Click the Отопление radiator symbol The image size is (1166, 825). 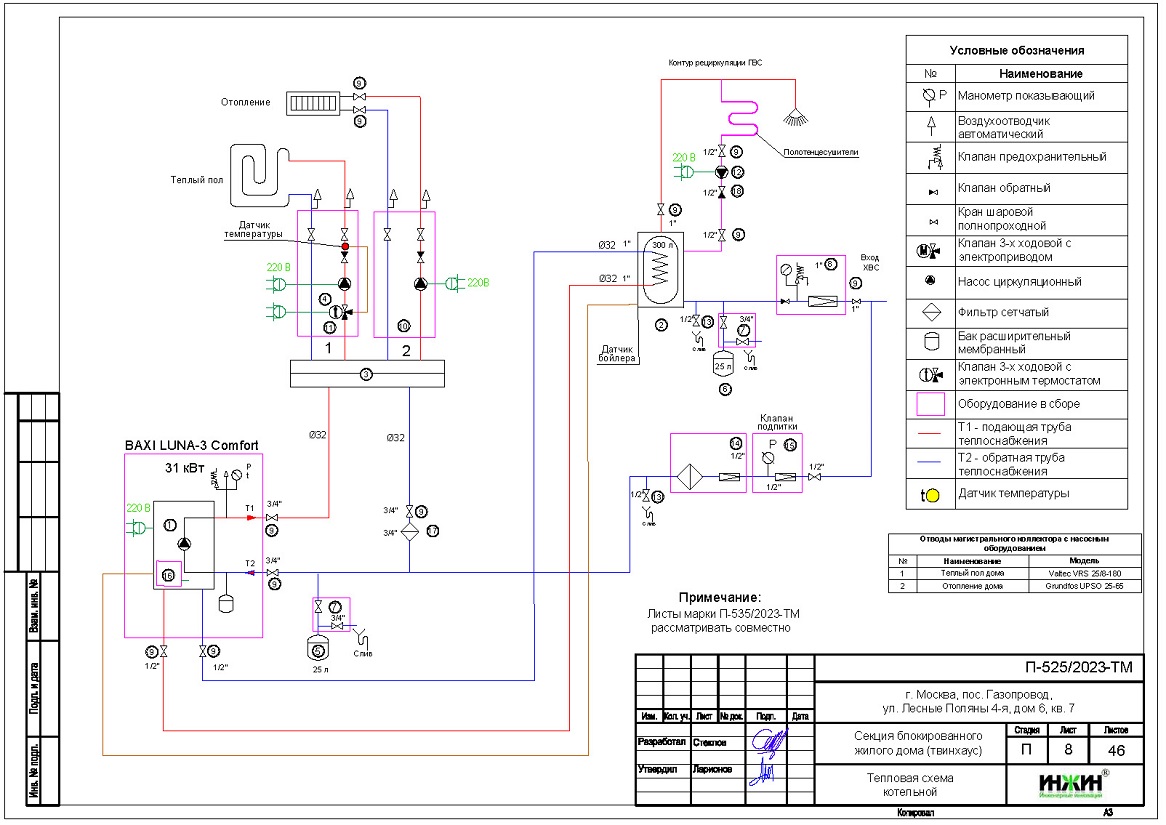point(314,102)
